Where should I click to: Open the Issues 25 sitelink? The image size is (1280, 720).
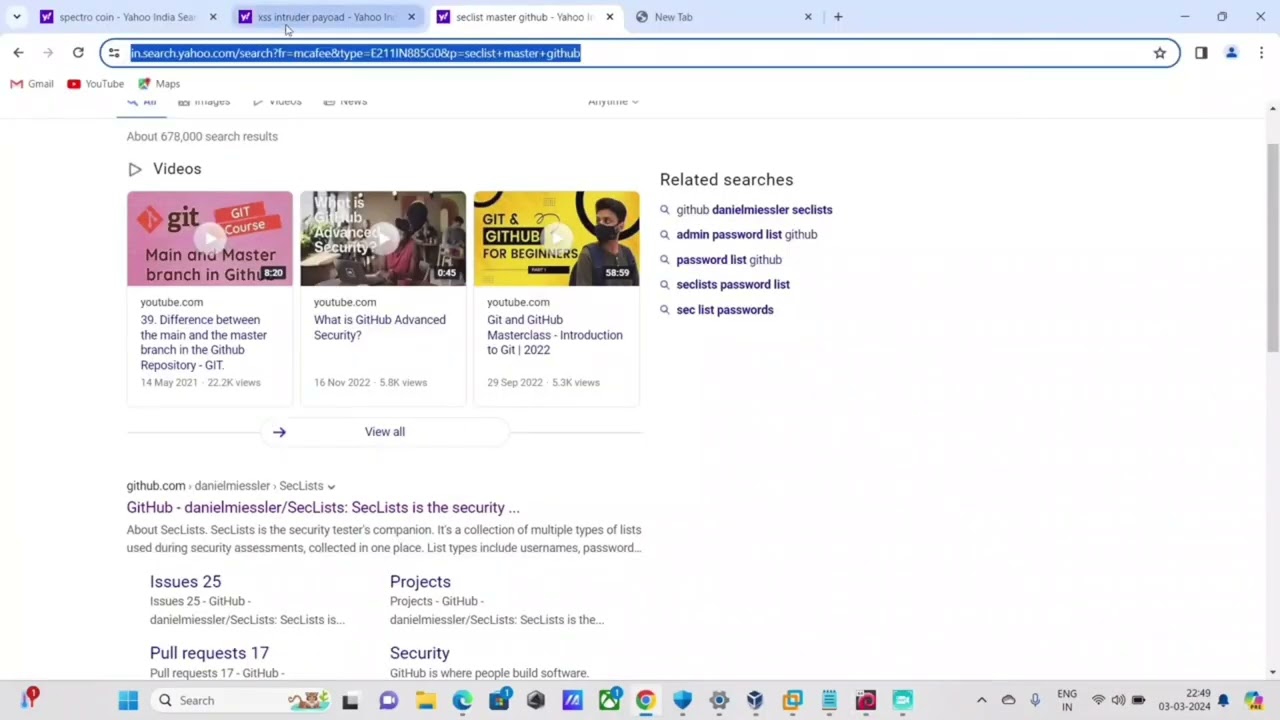pos(185,582)
